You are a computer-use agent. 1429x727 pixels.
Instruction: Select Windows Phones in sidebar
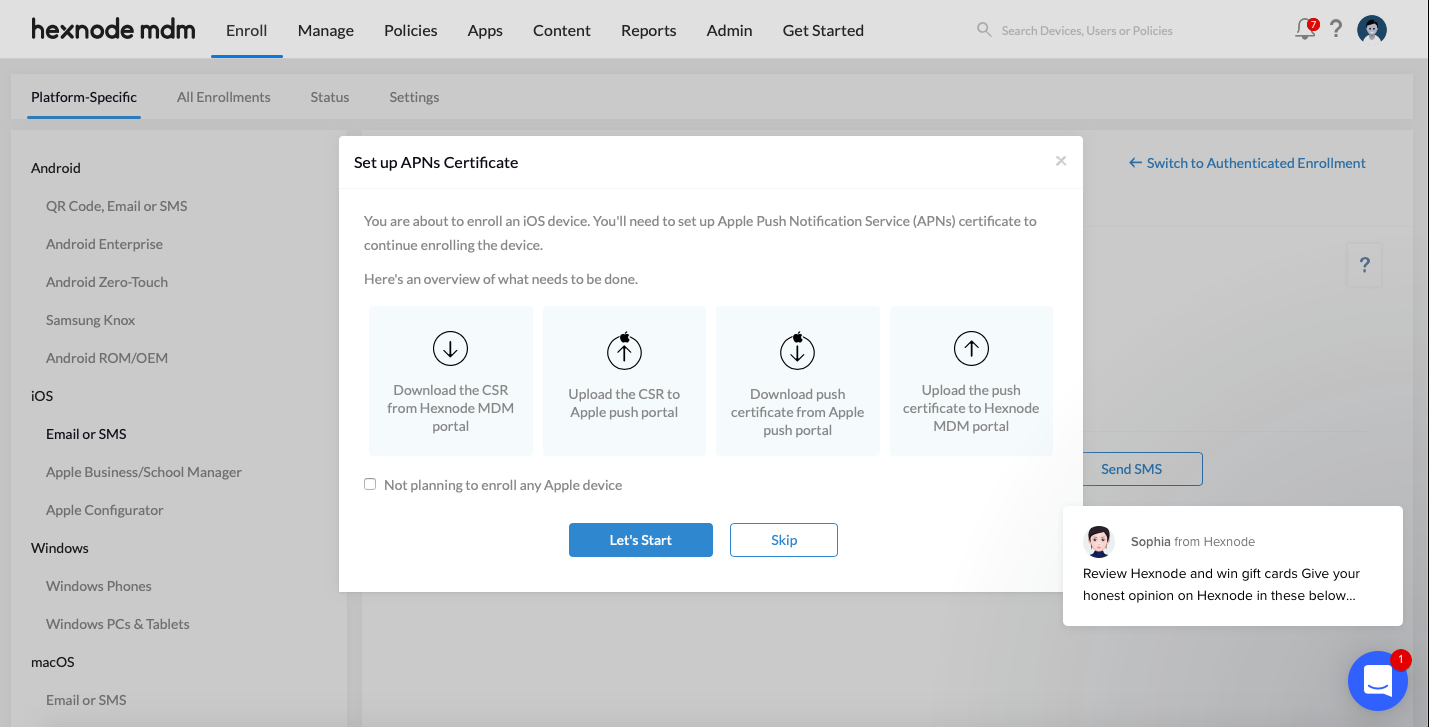[x=99, y=586]
